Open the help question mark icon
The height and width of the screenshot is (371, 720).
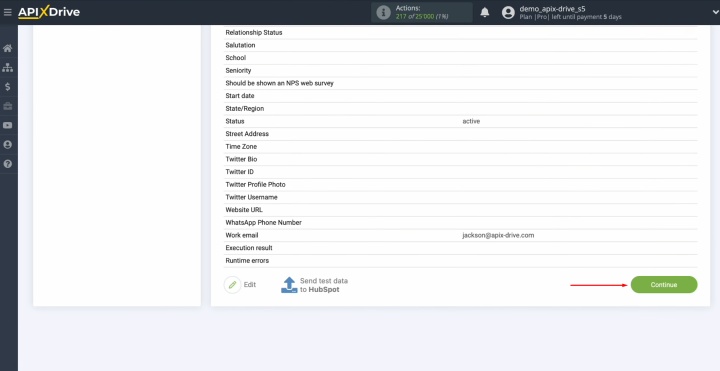click(7, 164)
